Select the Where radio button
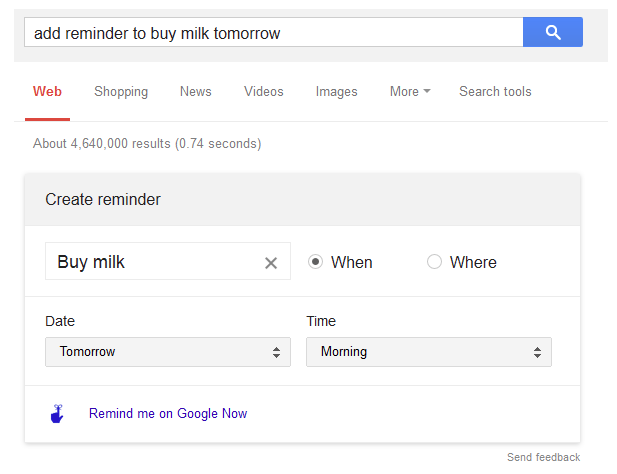The height and width of the screenshot is (474, 617). tap(434, 262)
